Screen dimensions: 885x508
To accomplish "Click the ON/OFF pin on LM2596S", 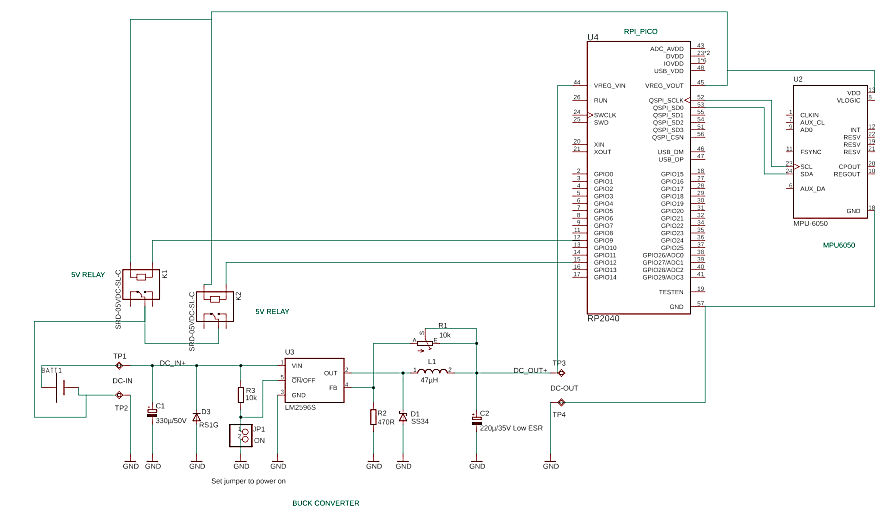I will click(303, 380).
